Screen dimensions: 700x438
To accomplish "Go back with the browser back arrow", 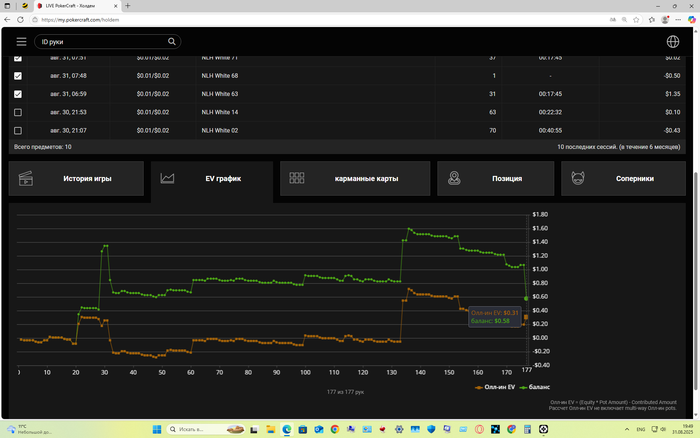I will (x=7, y=20).
